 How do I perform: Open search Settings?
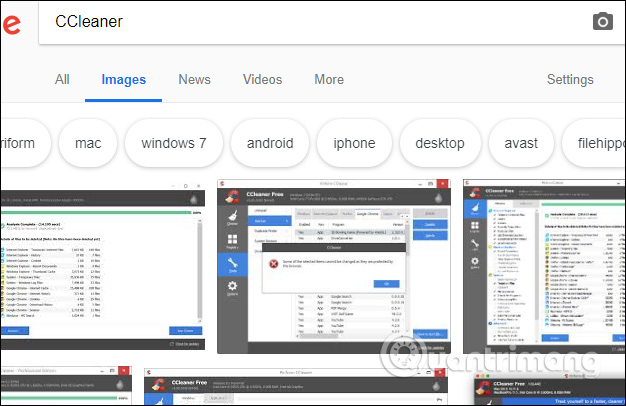570,79
